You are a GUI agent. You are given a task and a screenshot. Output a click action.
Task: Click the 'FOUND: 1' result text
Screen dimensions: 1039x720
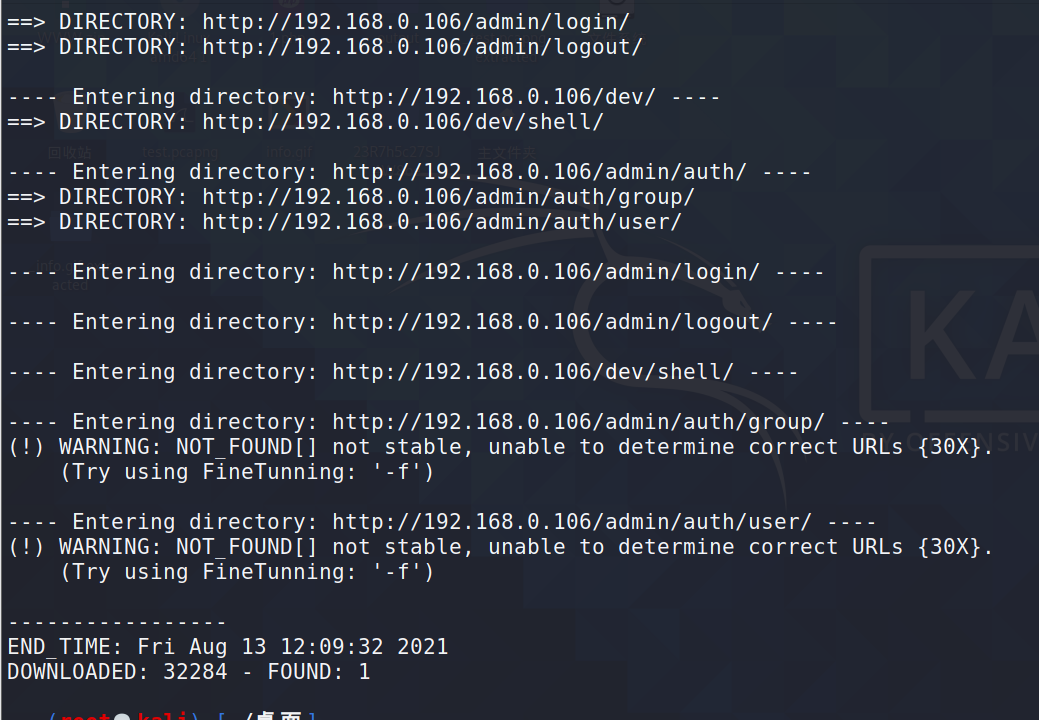click(x=319, y=672)
